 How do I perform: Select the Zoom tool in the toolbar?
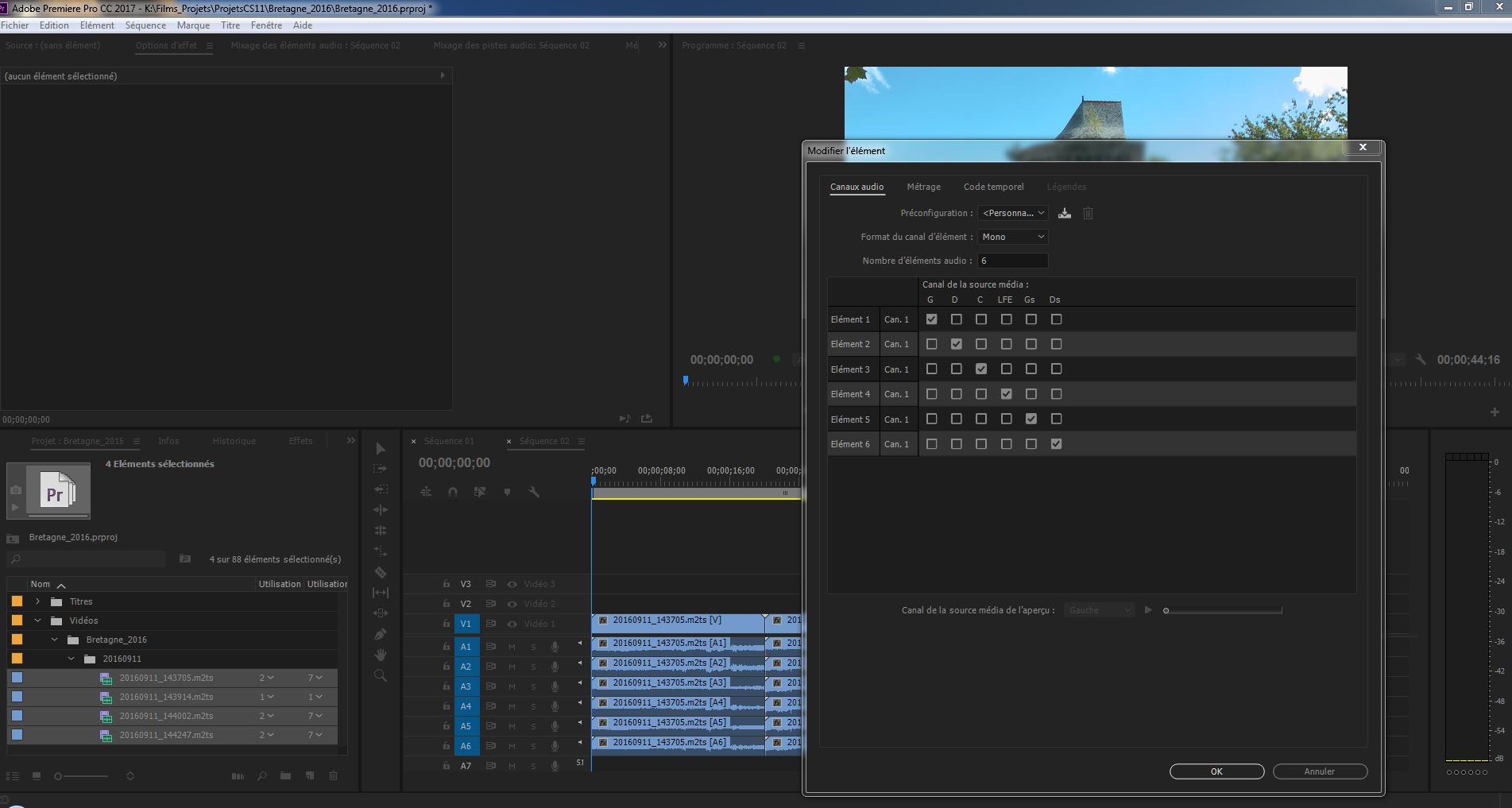point(381,675)
